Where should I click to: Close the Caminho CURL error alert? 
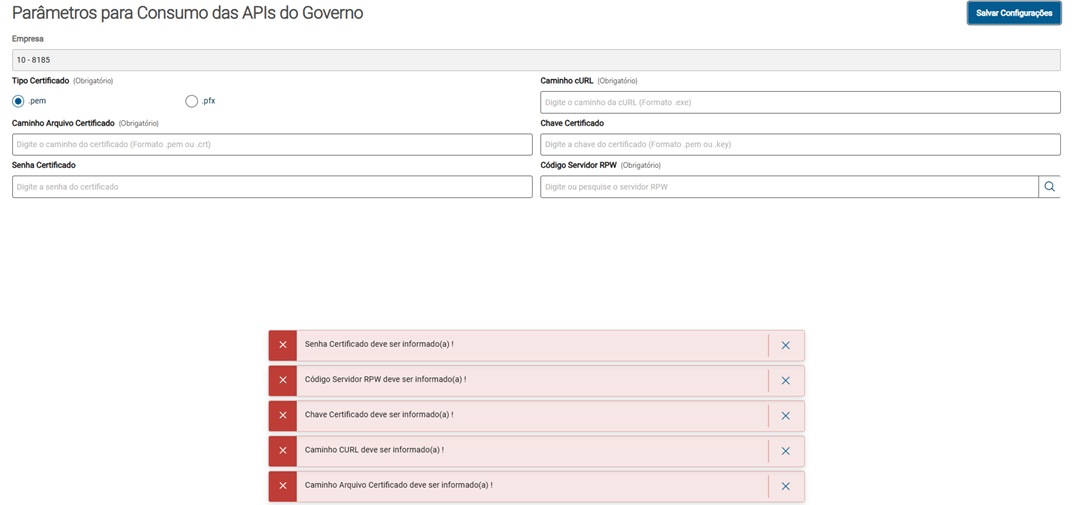tap(785, 451)
